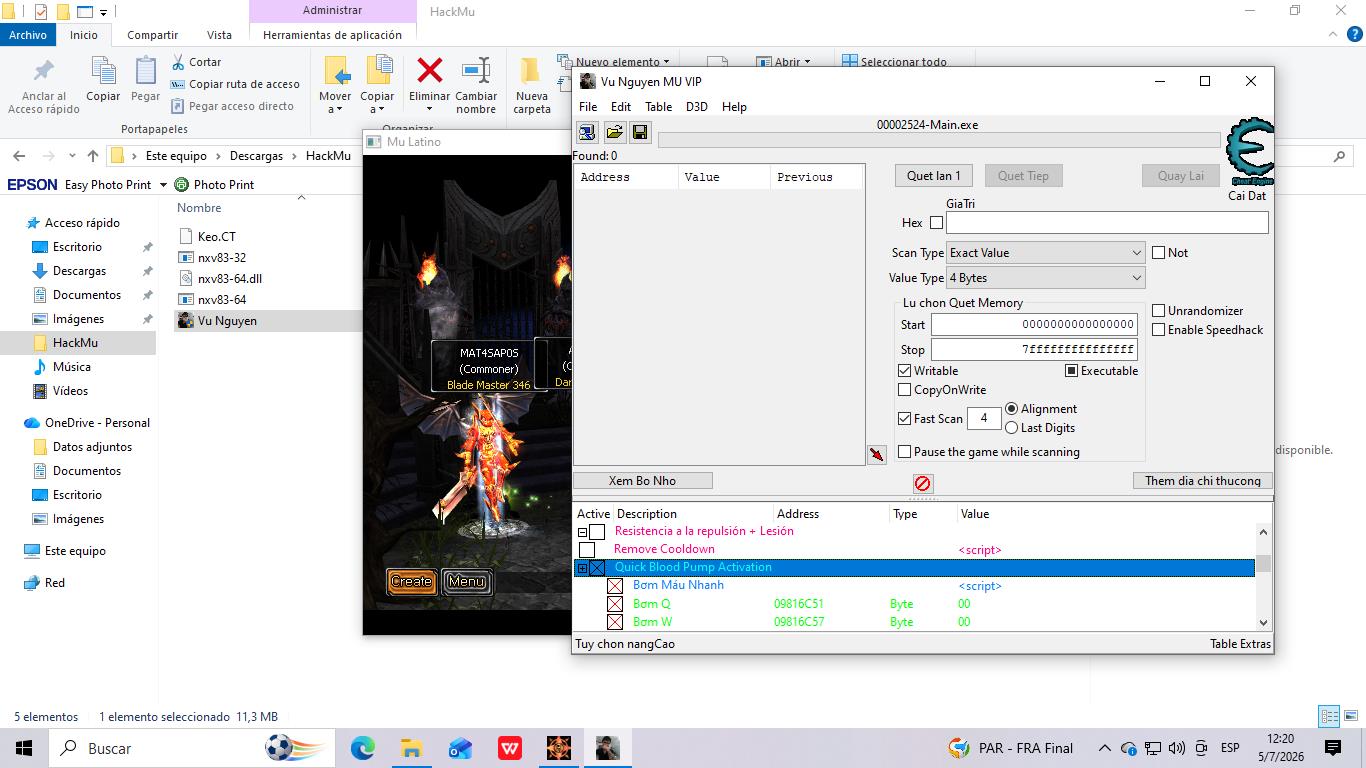The height and width of the screenshot is (768, 1366).
Task: Toggle the Hex checkbox
Action: click(936, 223)
